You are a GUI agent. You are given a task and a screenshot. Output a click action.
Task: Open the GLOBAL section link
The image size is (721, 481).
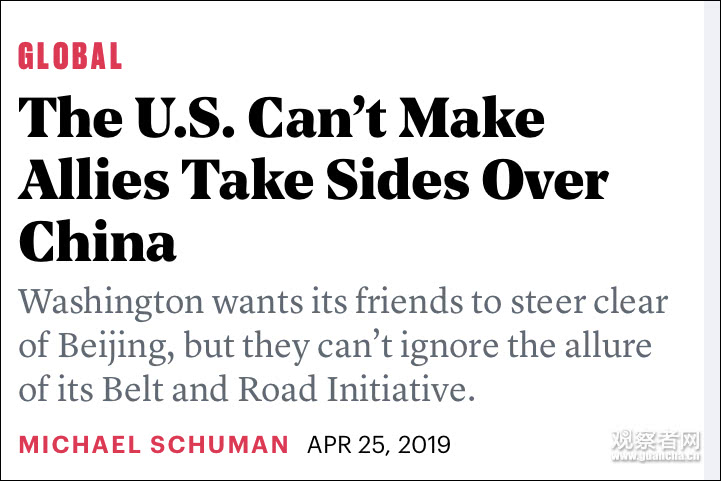70,56
